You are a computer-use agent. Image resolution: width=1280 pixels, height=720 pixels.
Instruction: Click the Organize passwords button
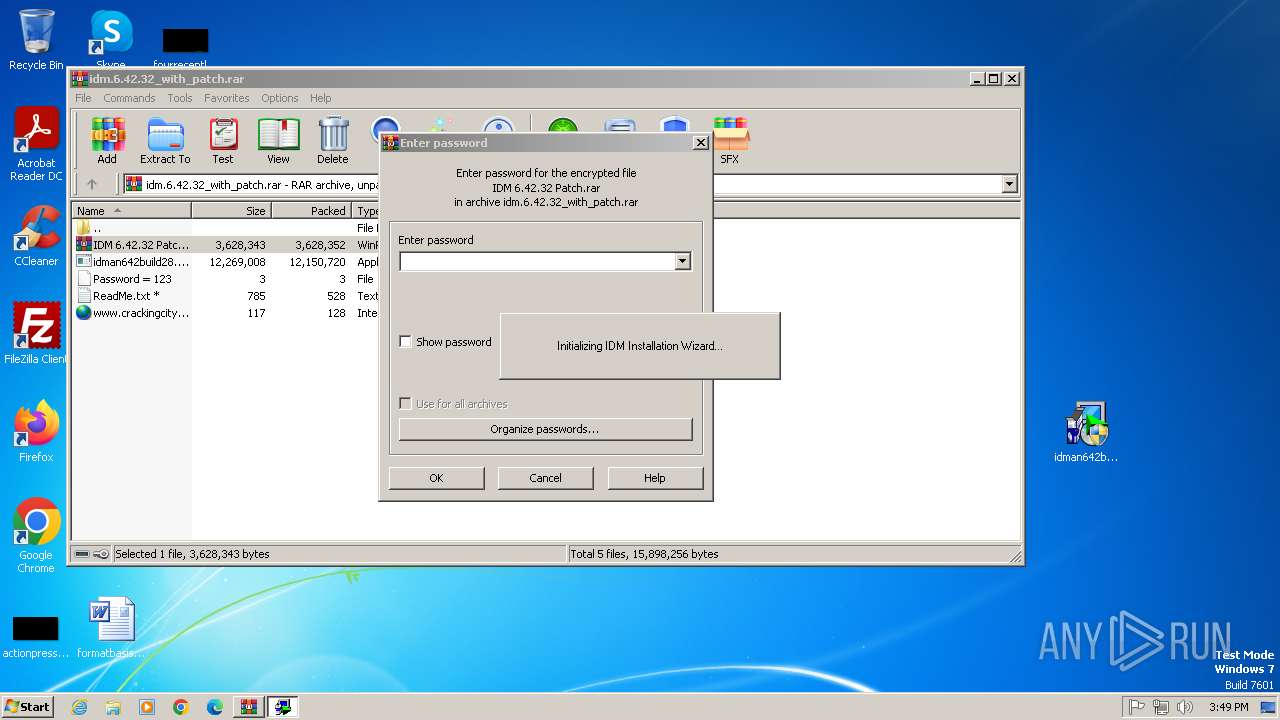545,429
